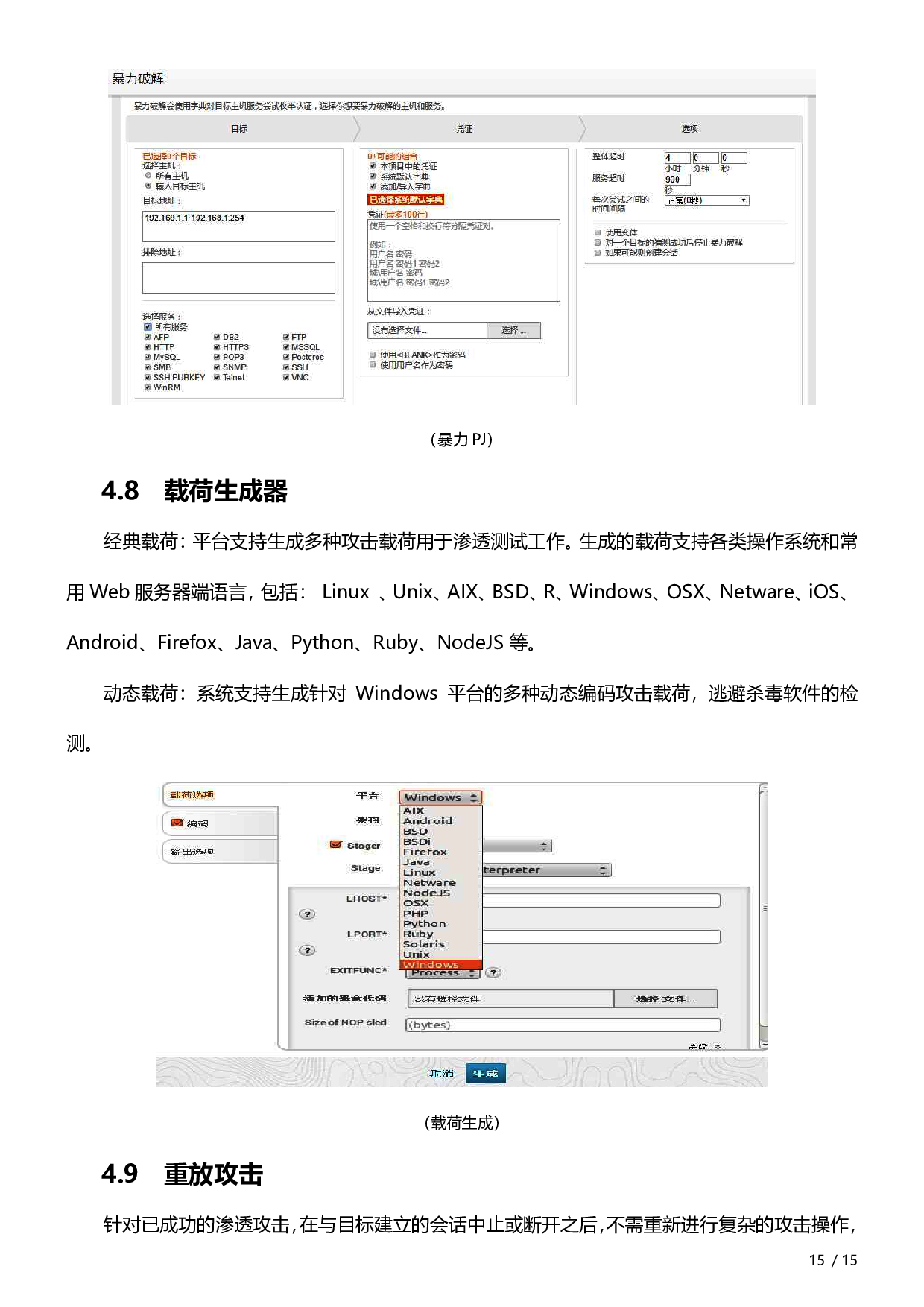
Task: Click the red check icon on 编码 tab
Action: (177, 823)
